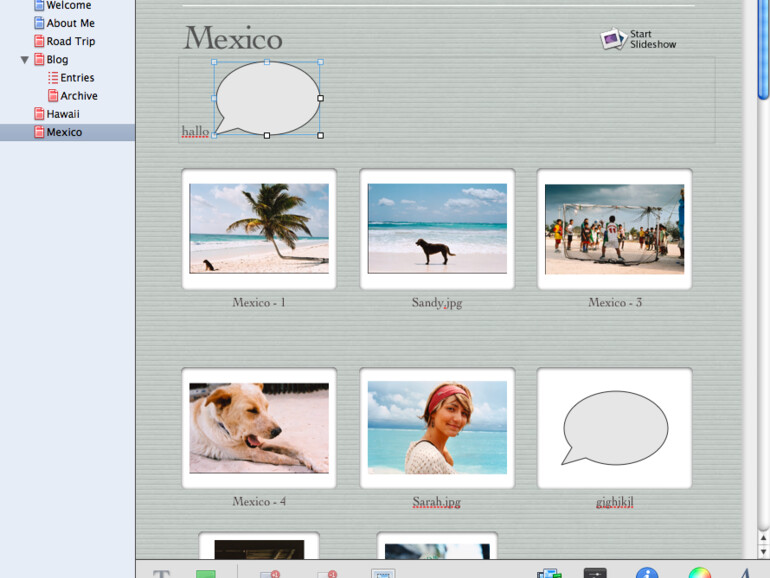Switch to the Hawaii page

pos(62,114)
